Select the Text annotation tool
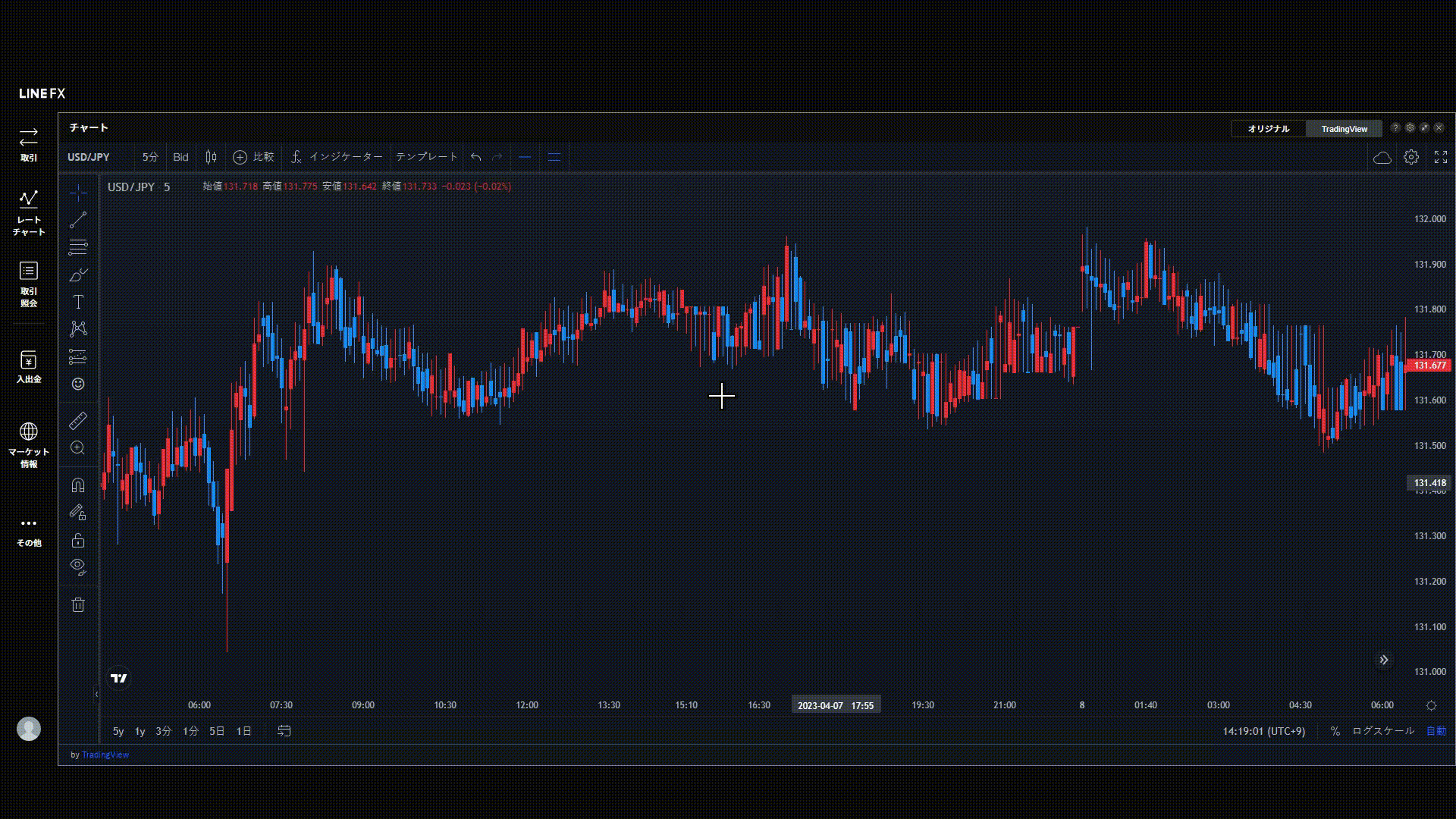Screen dimensions: 1456x819 [78, 302]
